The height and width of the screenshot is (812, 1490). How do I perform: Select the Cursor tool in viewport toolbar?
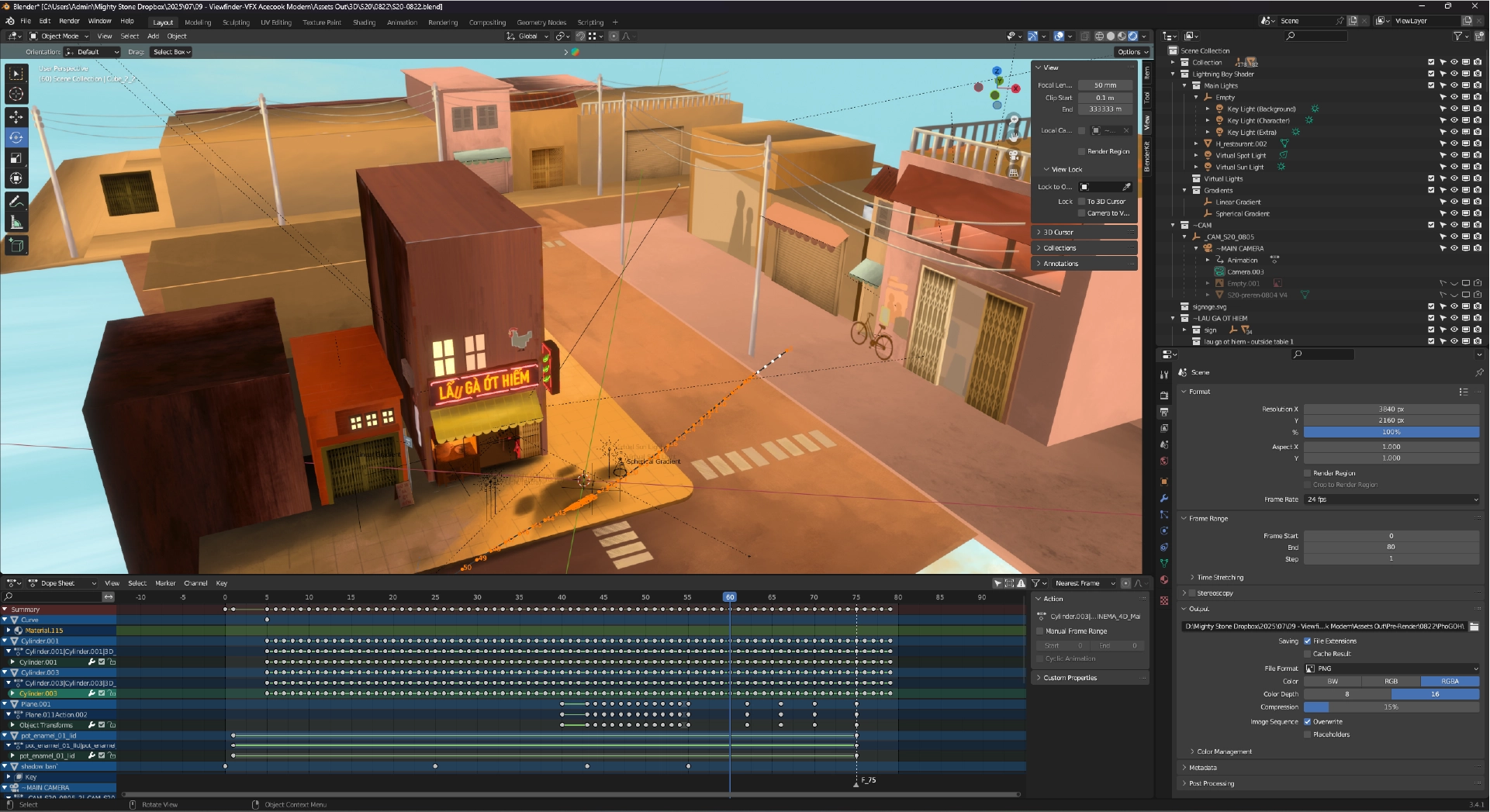[x=16, y=94]
